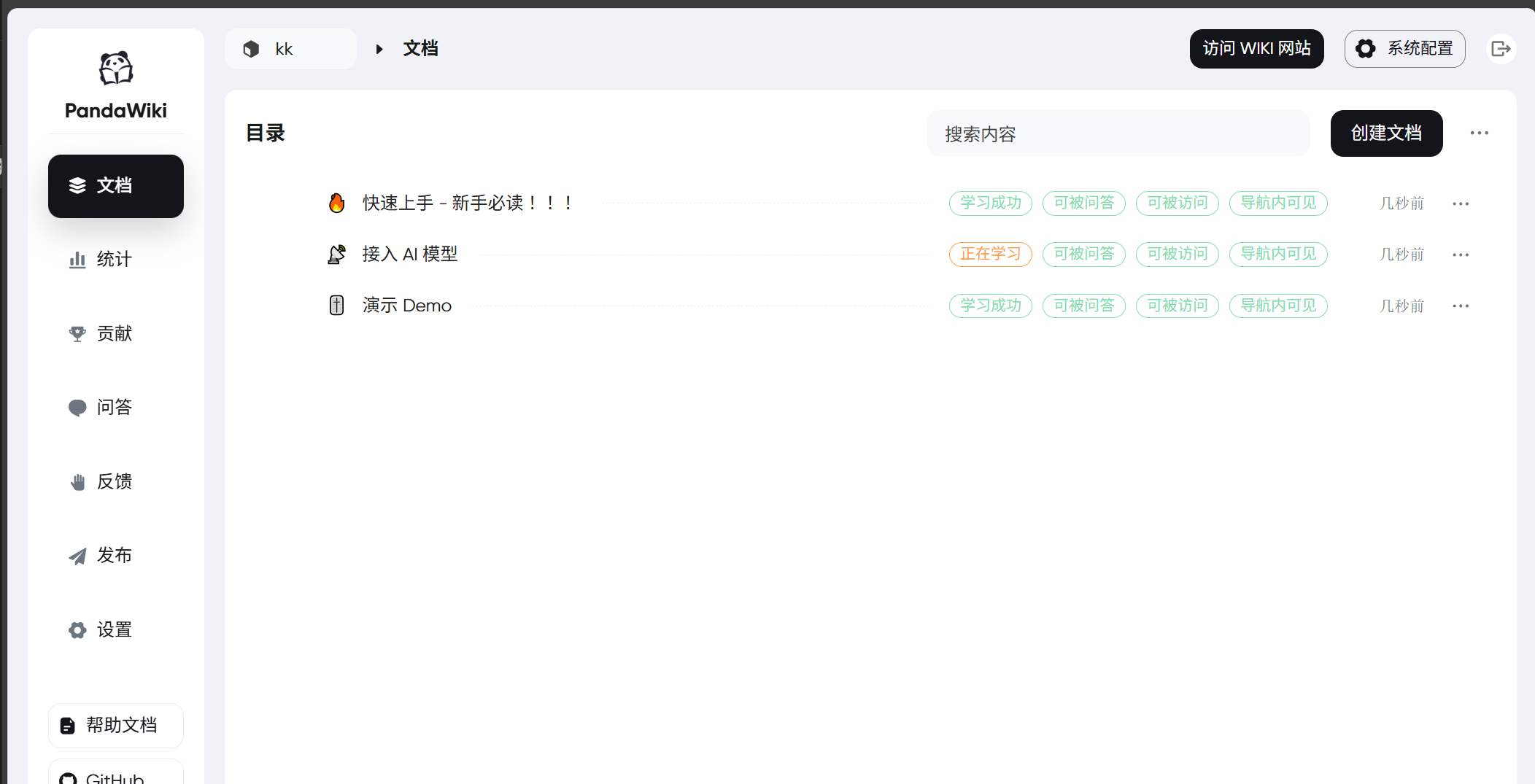Viewport: 1535px width, 784px height.
Task: Click 导航内可见 tag on 接入 AI 模型 row
Action: [x=1278, y=254]
